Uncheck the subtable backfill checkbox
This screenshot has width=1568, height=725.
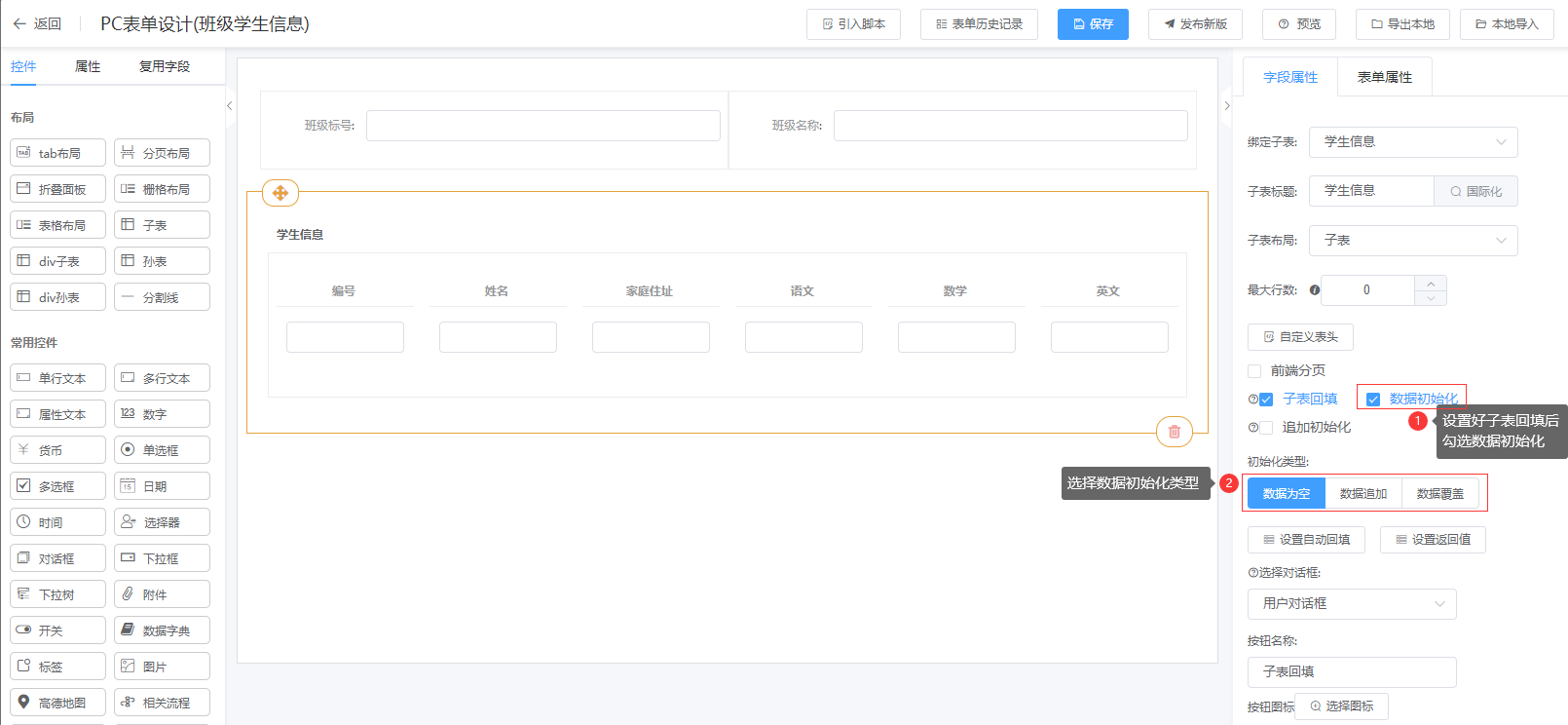[x=1266, y=400]
